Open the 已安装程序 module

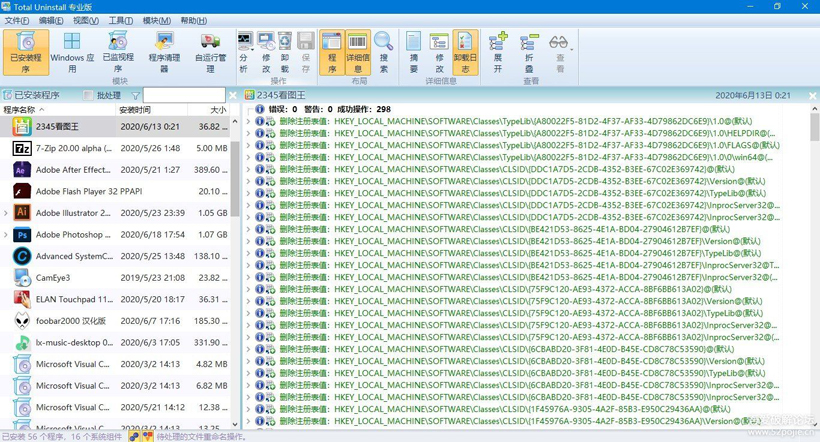point(26,52)
